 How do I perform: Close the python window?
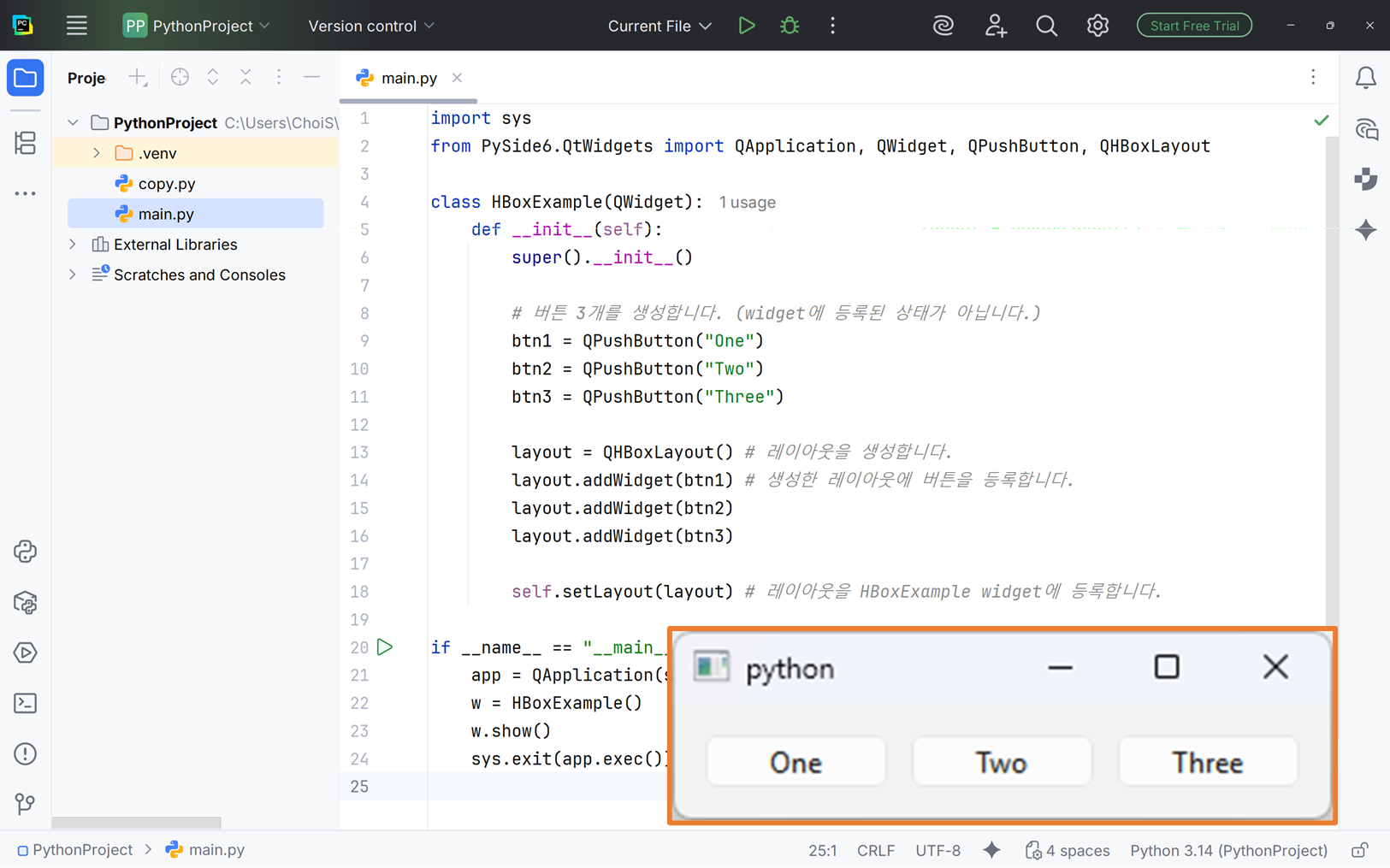point(1275,667)
